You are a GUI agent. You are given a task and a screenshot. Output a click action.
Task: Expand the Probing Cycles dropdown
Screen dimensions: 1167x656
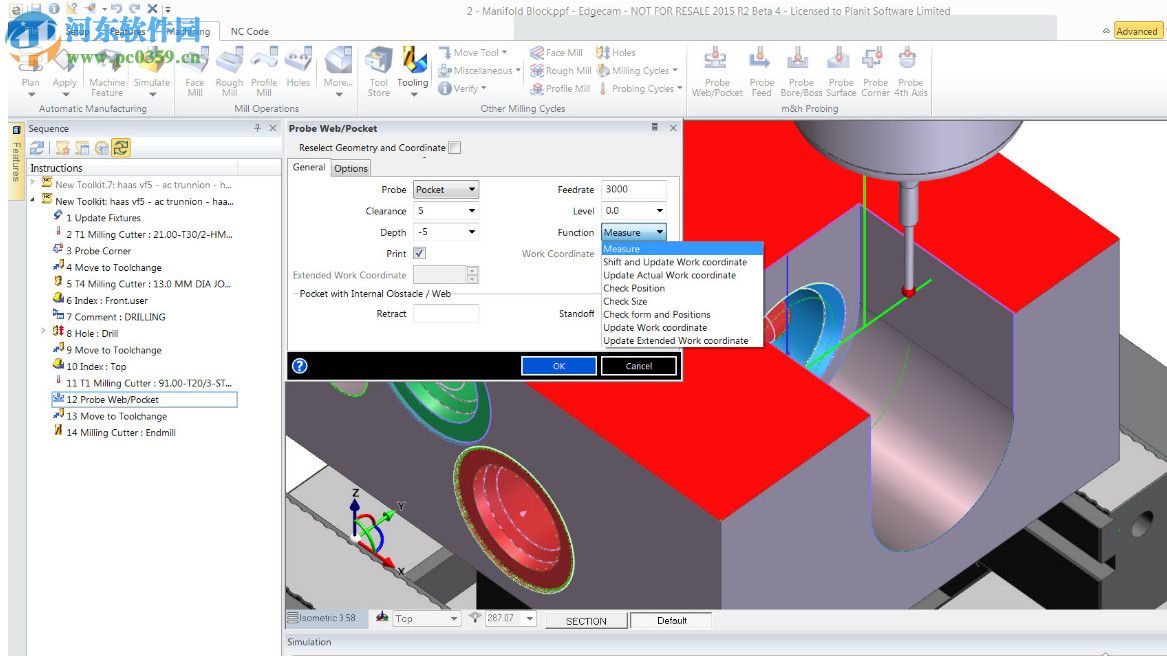point(641,89)
